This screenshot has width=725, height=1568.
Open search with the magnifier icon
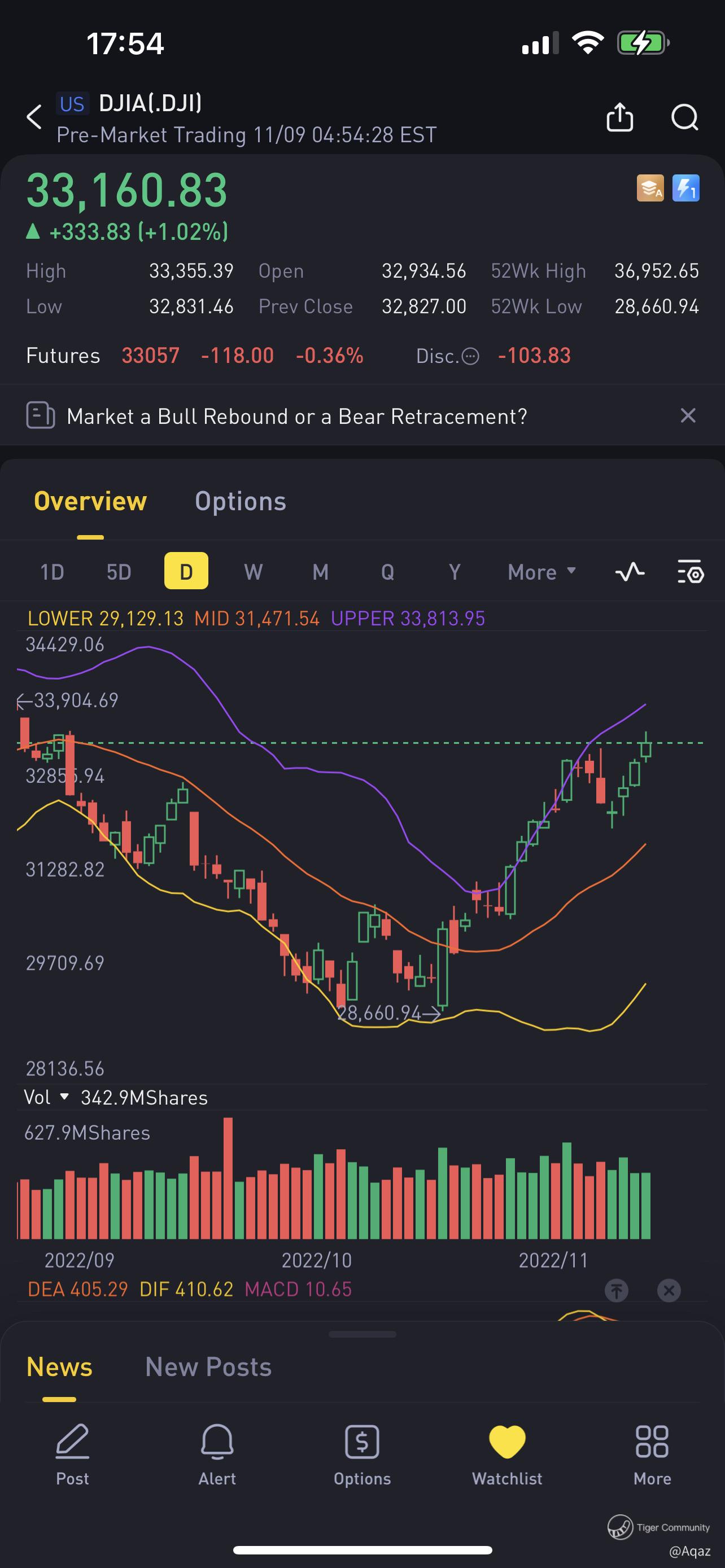[685, 117]
